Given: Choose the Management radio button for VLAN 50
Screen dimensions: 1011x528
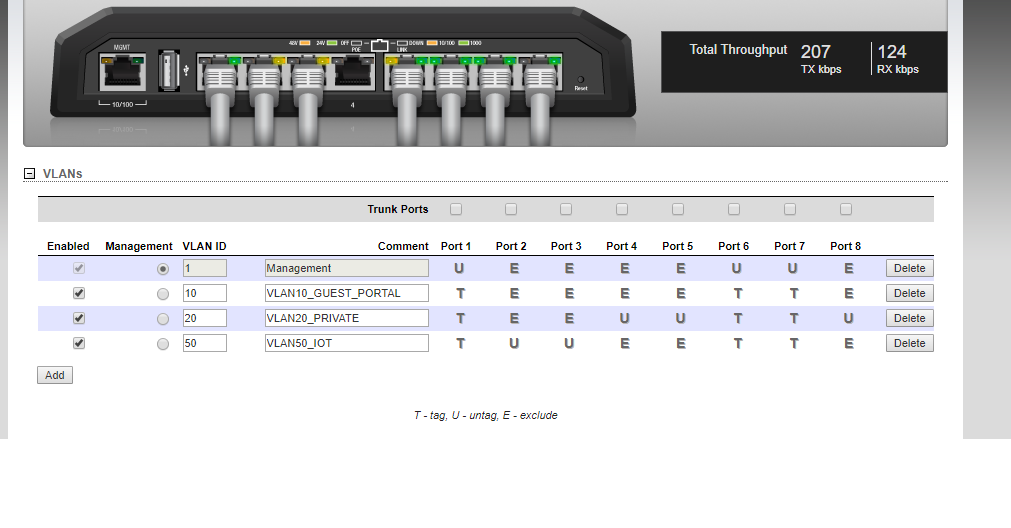Looking at the screenshot, I should (163, 343).
